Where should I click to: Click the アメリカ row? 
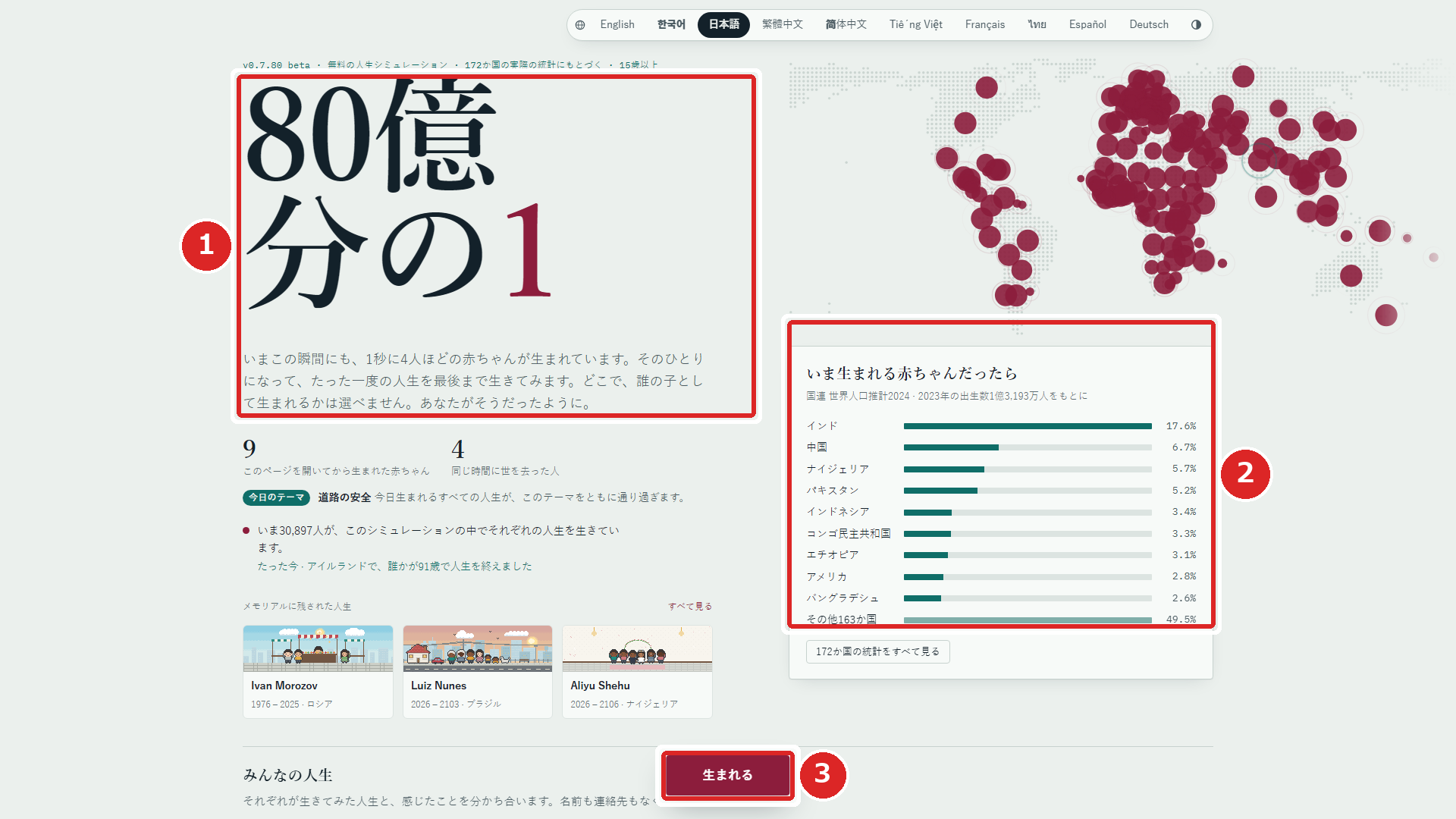click(1001, 576)
